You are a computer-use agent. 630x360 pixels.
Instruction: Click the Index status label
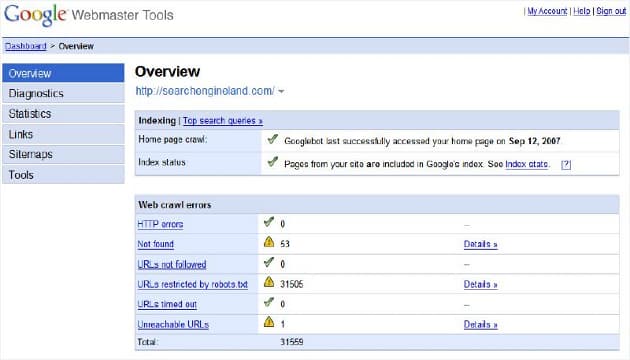click(x=162, y=162)
